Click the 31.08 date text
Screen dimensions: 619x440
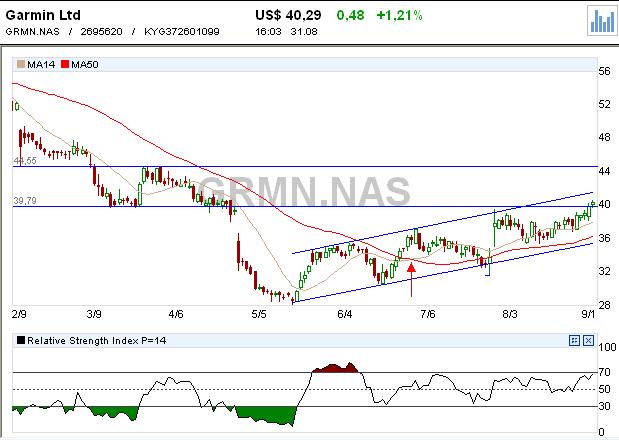pyautogui.click(x=304, y=32)
